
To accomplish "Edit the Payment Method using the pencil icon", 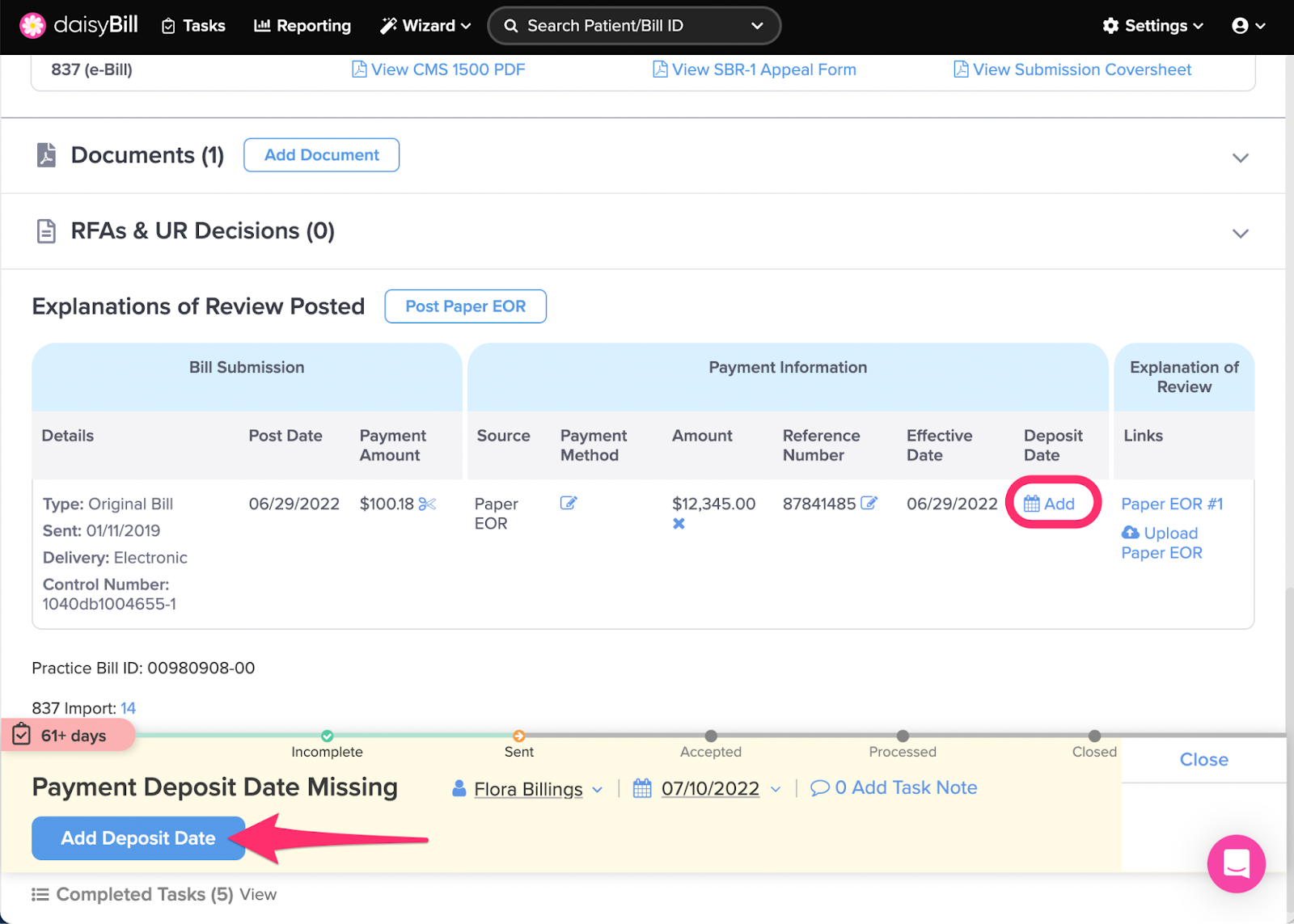I will tap(569, 502).
